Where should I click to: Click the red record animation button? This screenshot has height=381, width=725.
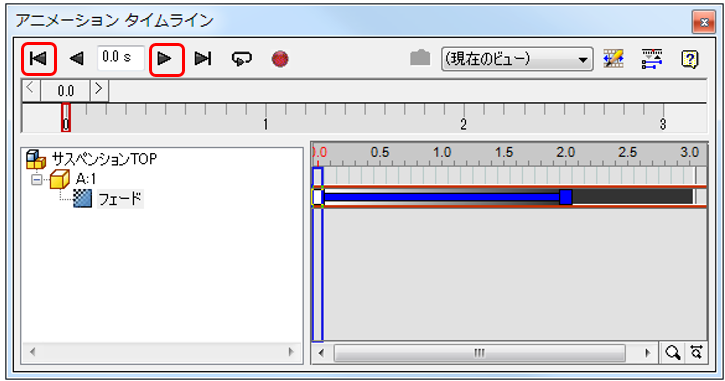(280, 59)
